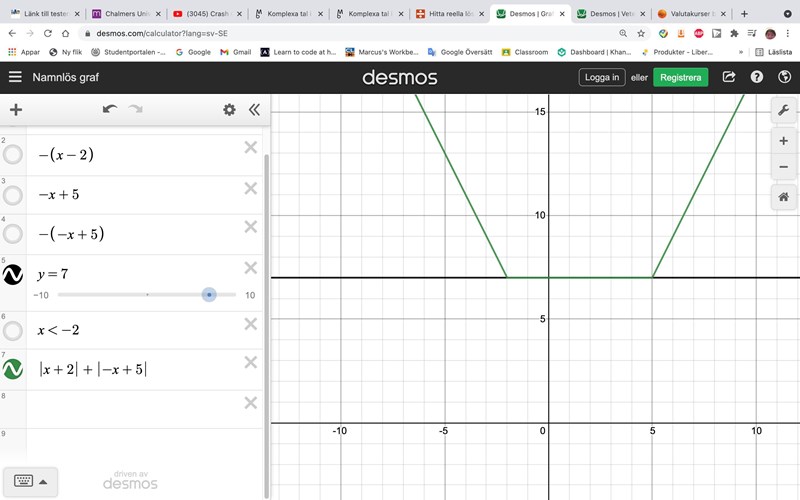This screenshot has width=800, height=500.
Task: Click the add expression plus icon
Action: click(x=15, y=110)
